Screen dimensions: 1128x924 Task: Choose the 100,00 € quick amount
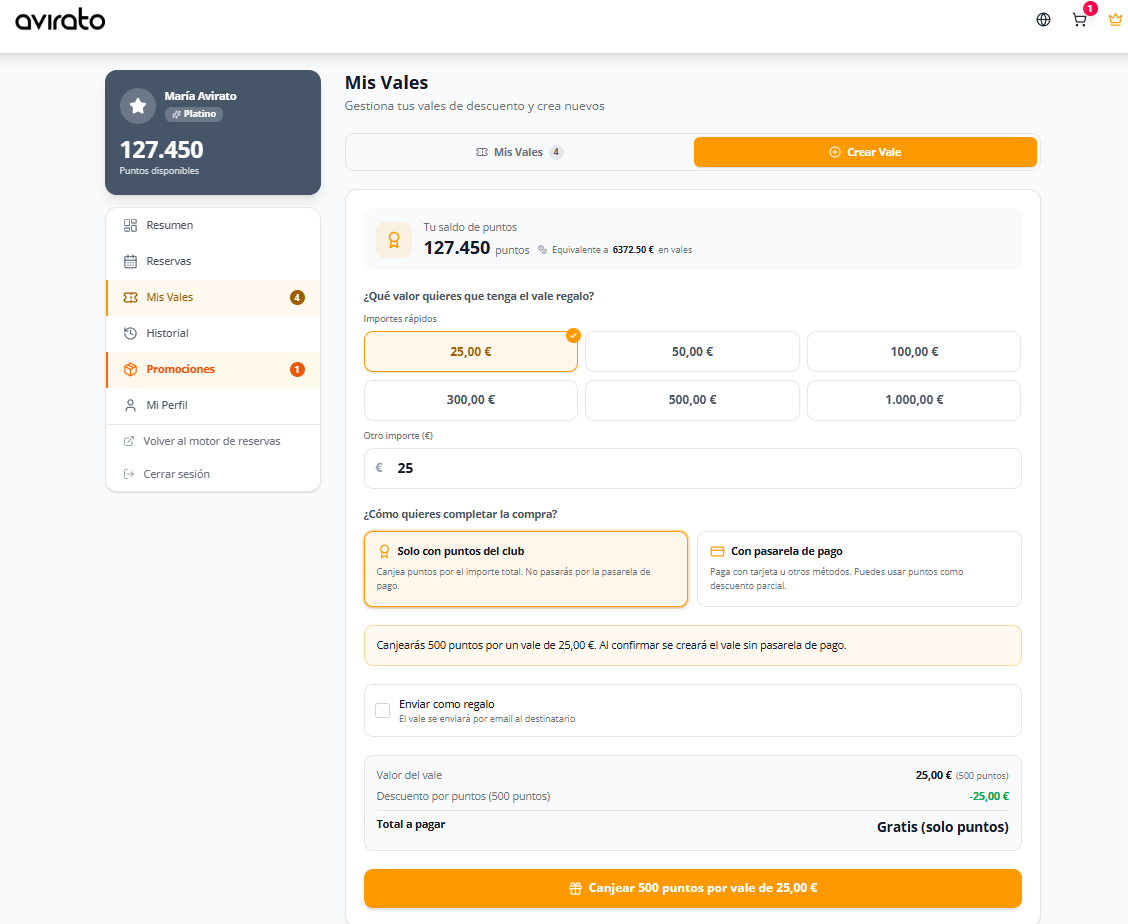(x=914, y=352)
